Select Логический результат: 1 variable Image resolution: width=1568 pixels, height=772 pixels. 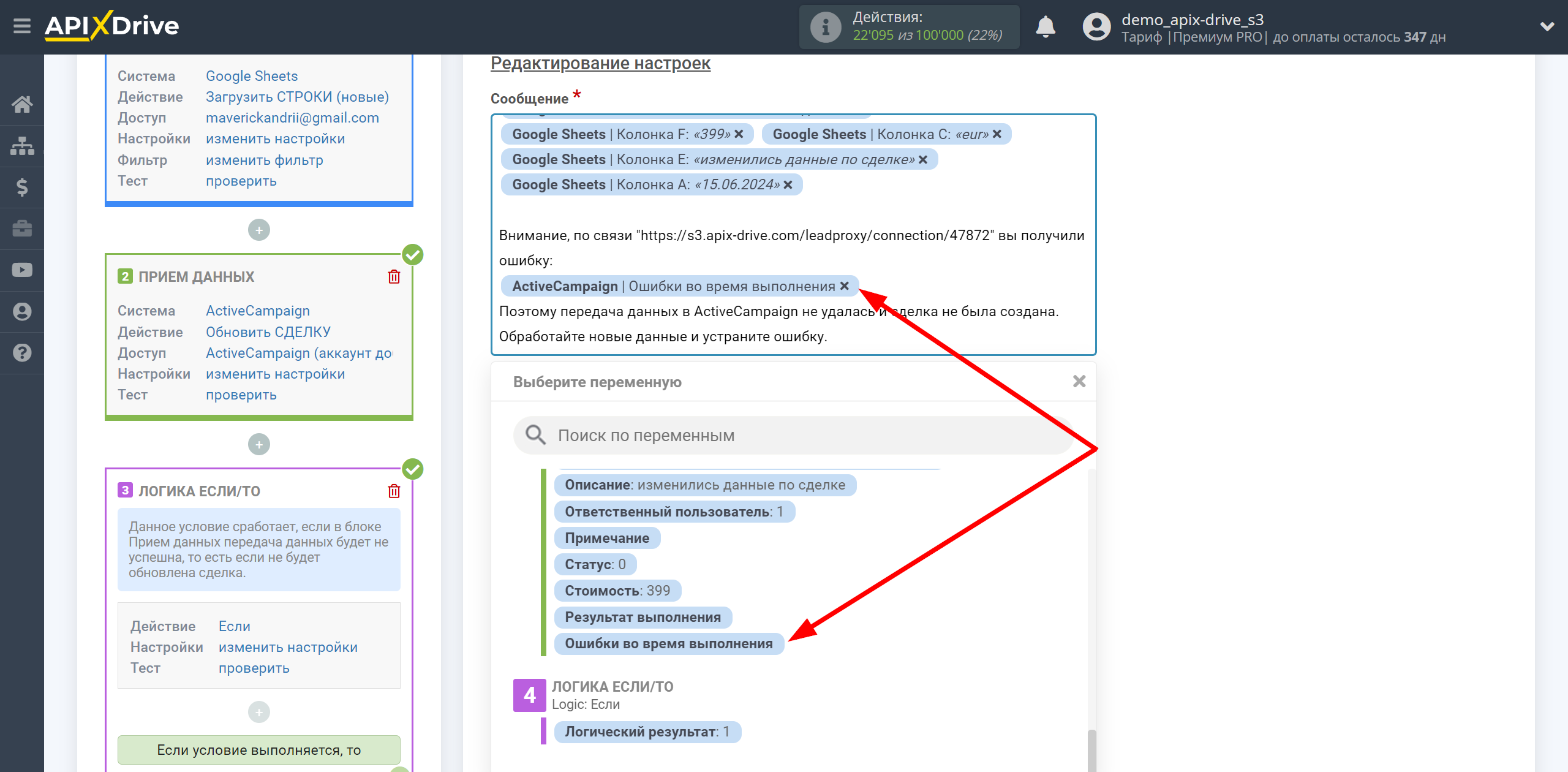coord(647,732)
